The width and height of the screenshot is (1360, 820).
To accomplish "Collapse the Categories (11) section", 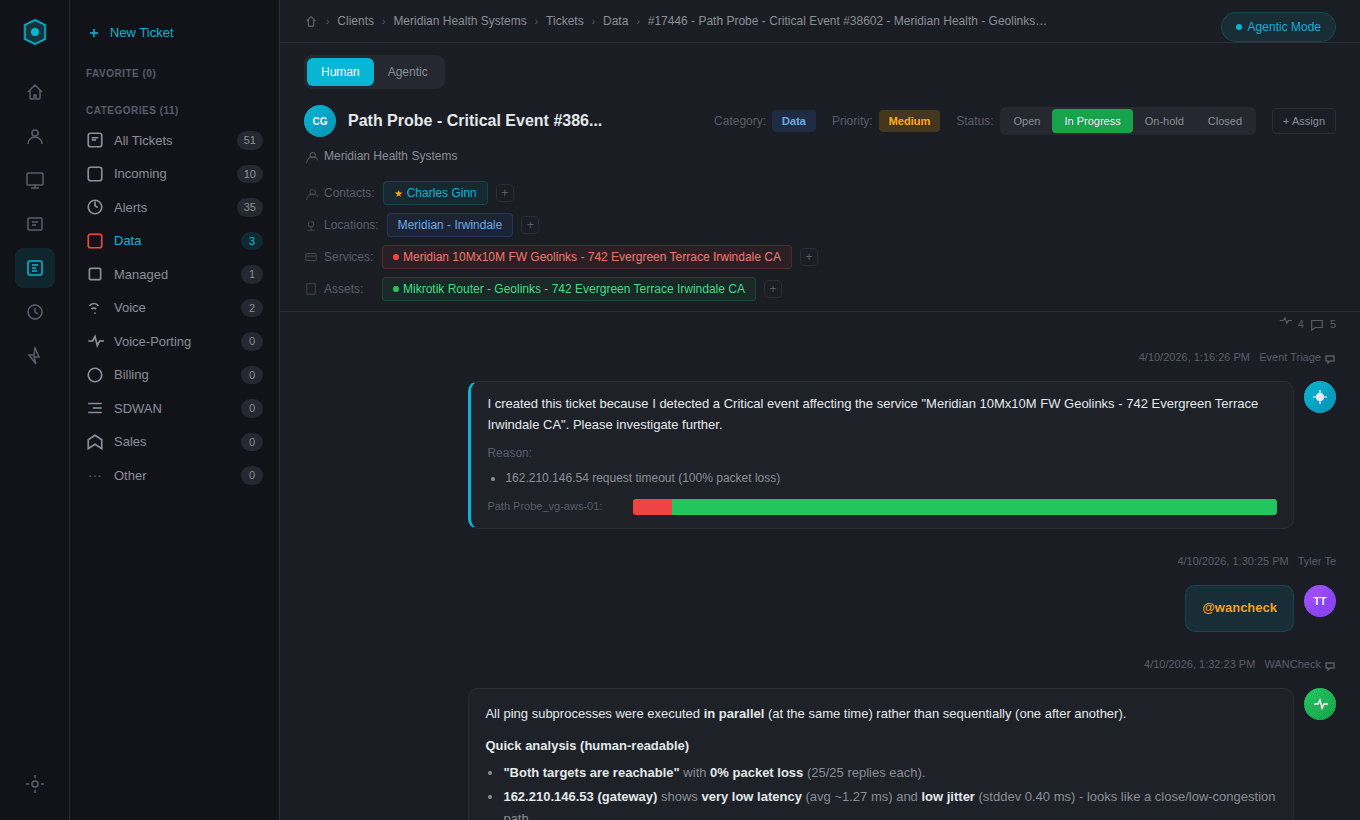I will (x=132, y=110).
